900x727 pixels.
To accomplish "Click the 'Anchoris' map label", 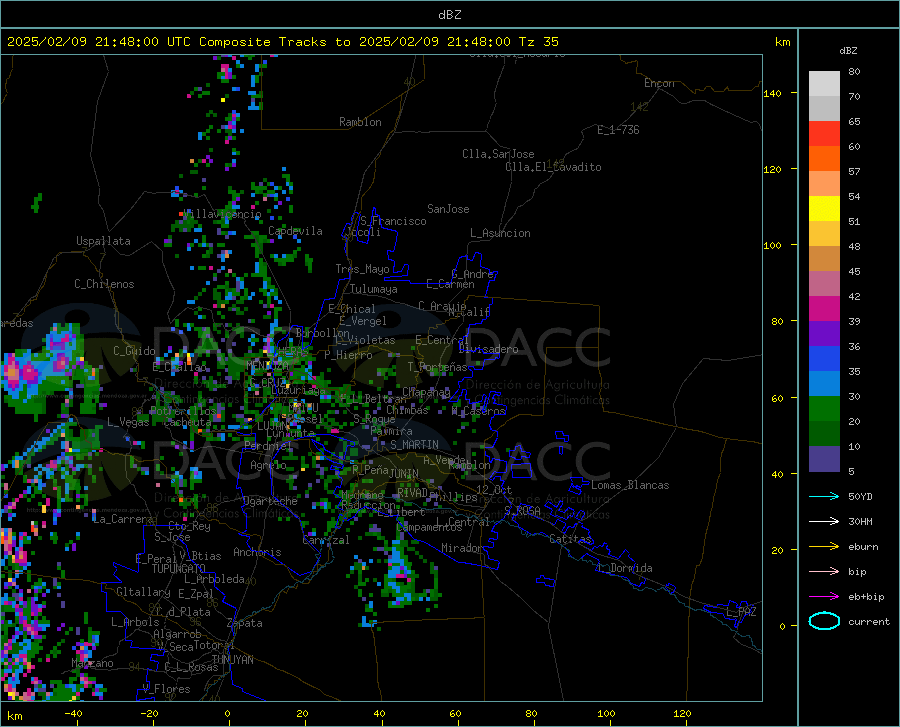I will [257, 552].
